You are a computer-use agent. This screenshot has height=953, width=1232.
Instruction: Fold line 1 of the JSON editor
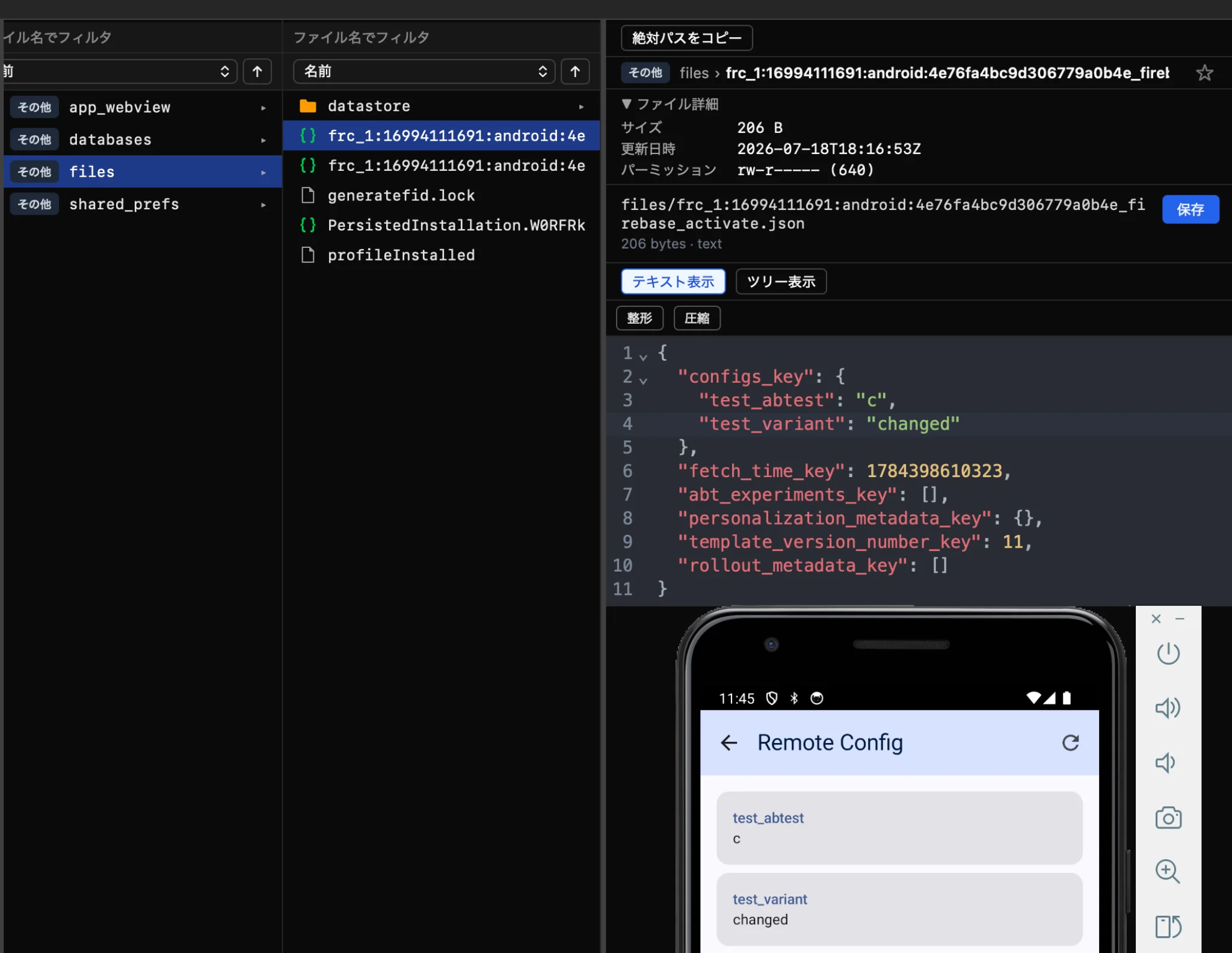click(643, 357)
